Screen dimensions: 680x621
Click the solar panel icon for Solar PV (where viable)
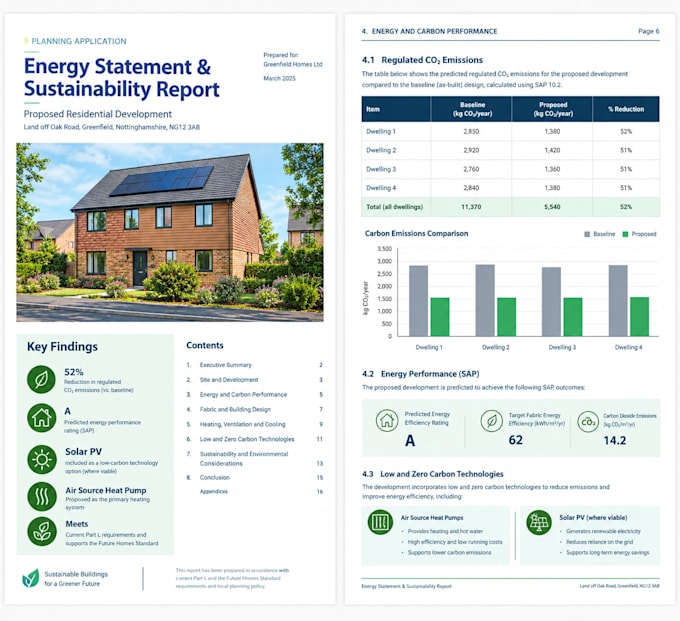(539, 522)
